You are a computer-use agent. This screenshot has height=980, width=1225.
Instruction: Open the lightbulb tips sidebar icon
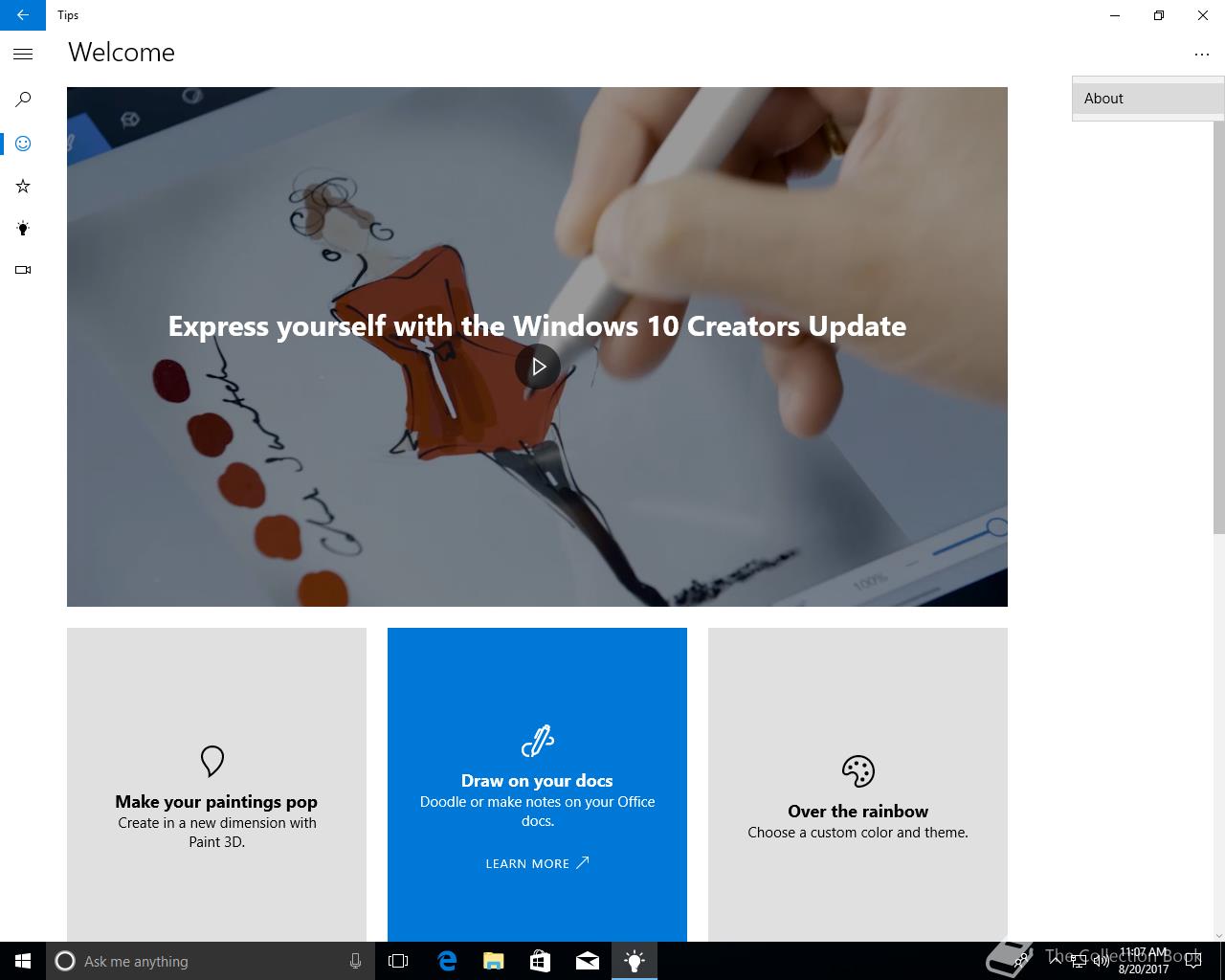pyautogui.click(x=23, y=228)
